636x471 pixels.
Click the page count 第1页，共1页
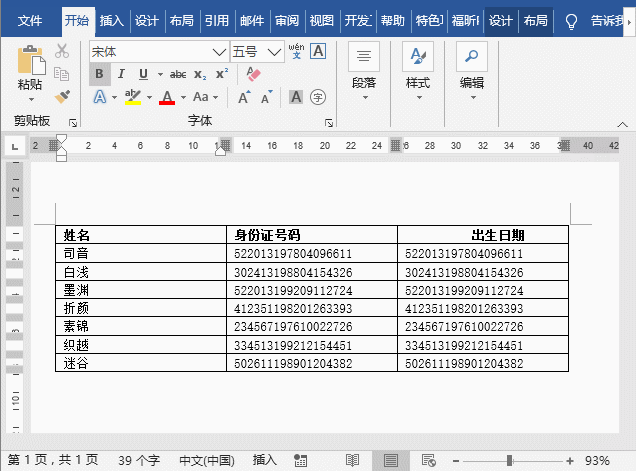53,460
